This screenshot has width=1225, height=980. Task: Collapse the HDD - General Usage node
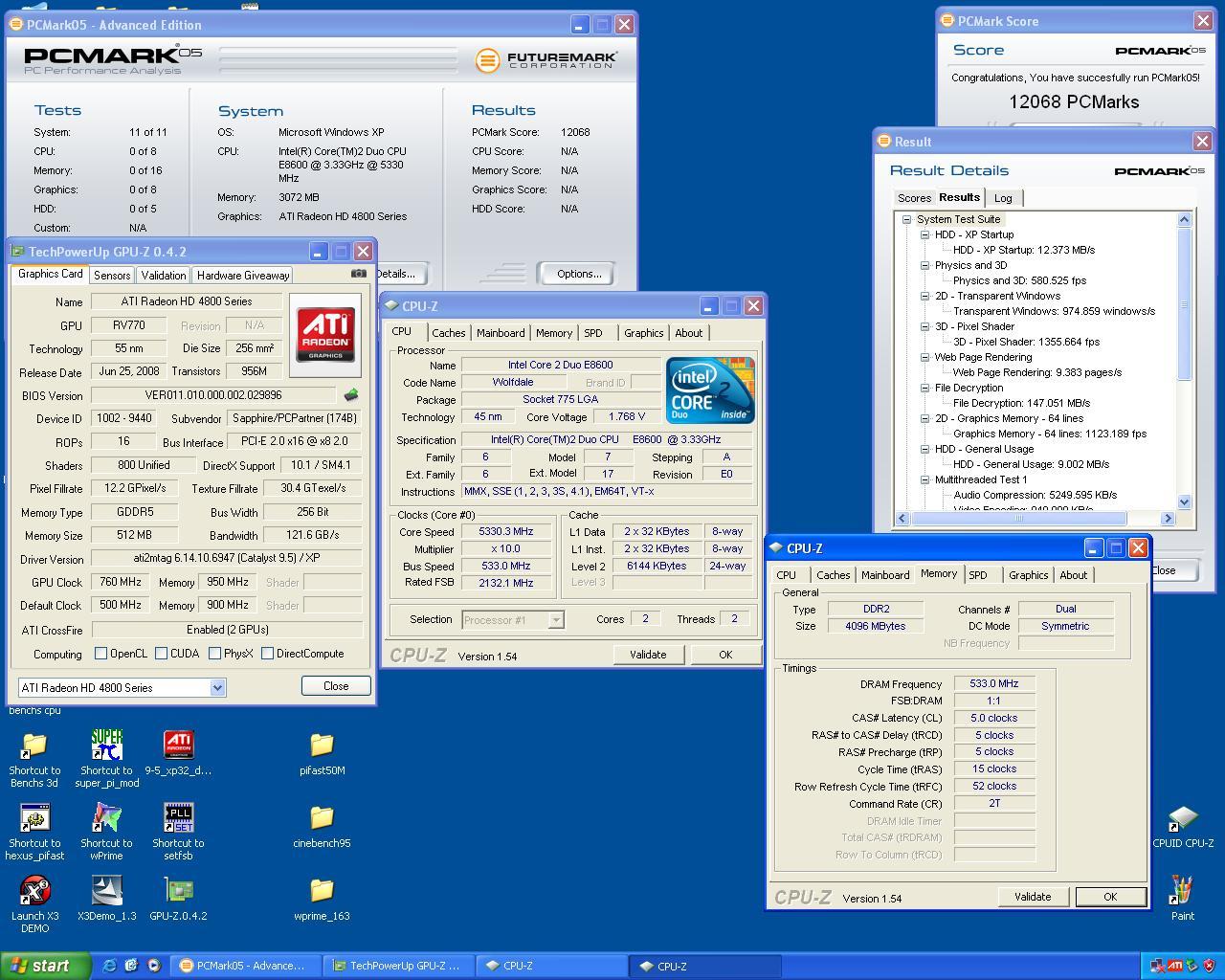coord(925,449)
